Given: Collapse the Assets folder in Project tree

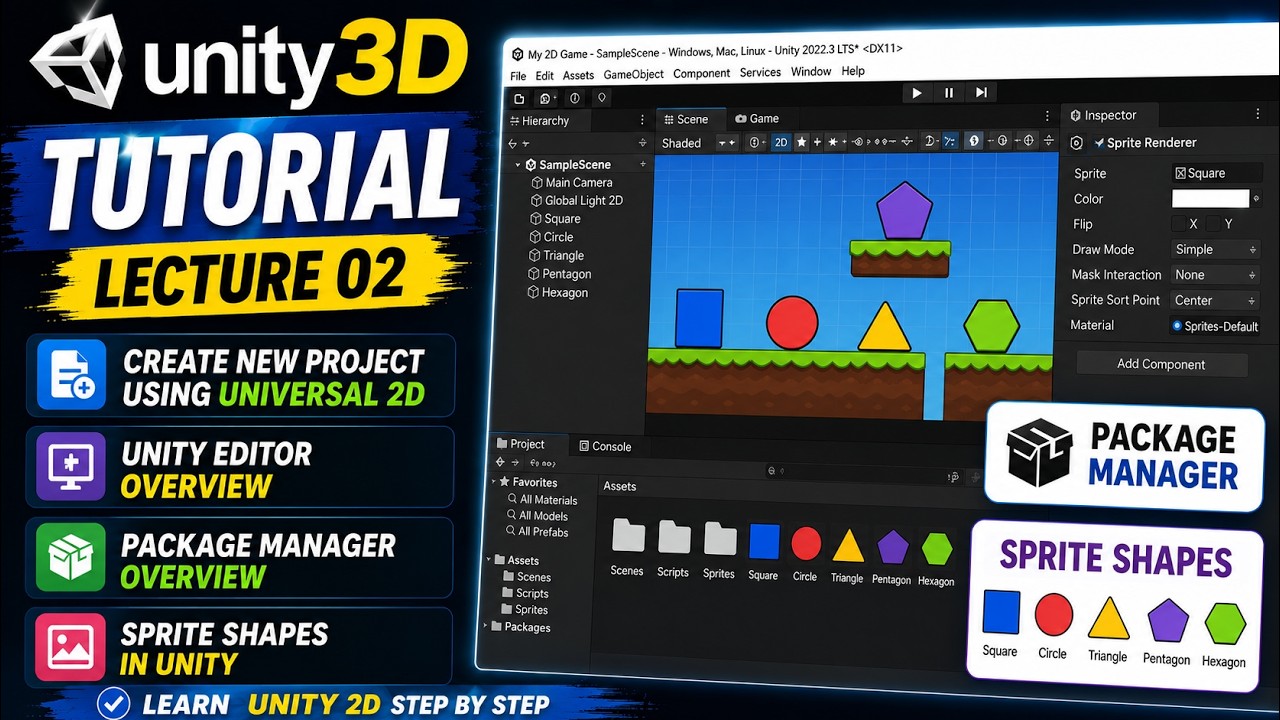Looking at the screenshot, I should coord(489,560).
